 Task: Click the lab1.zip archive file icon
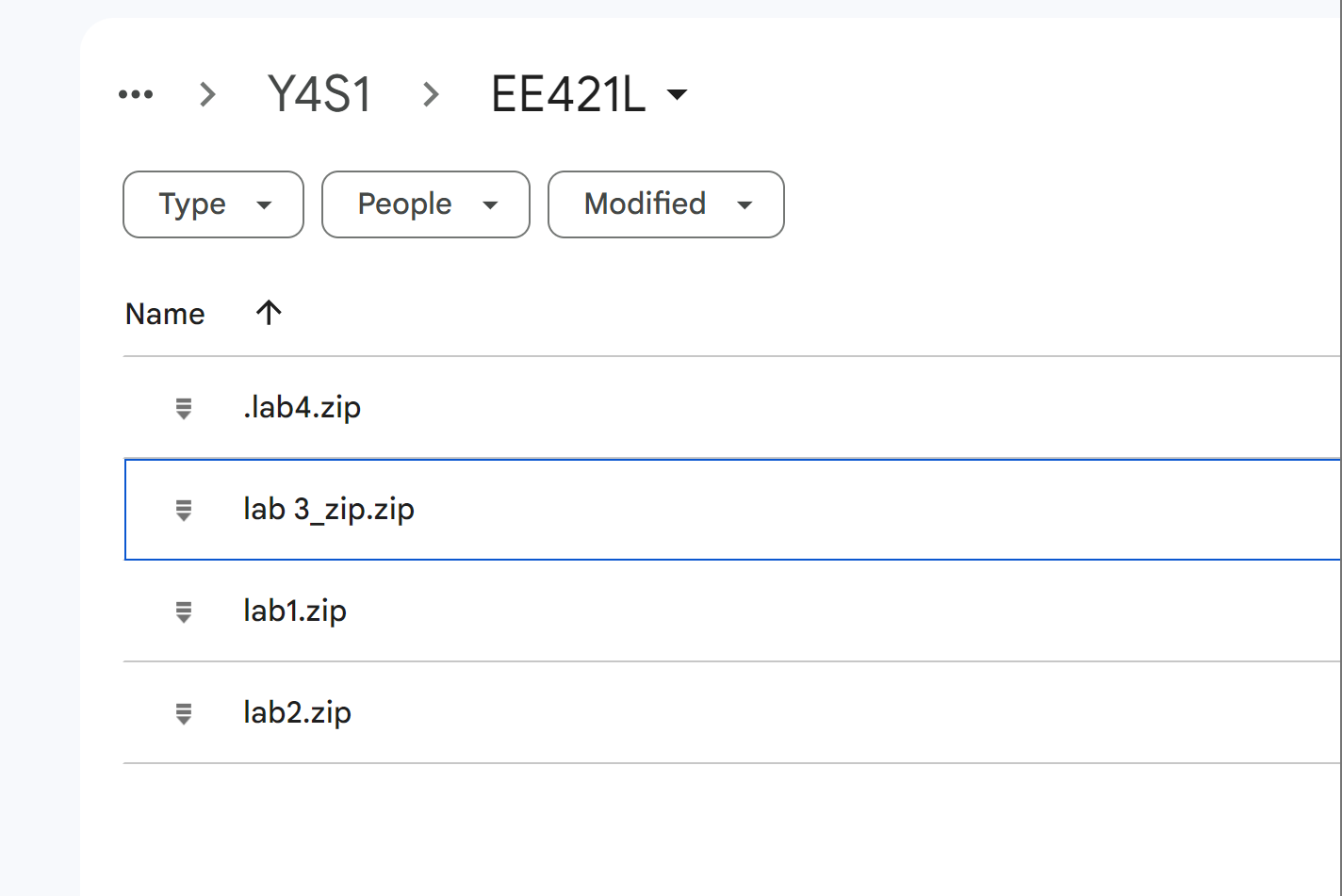(x=184, y=611)
